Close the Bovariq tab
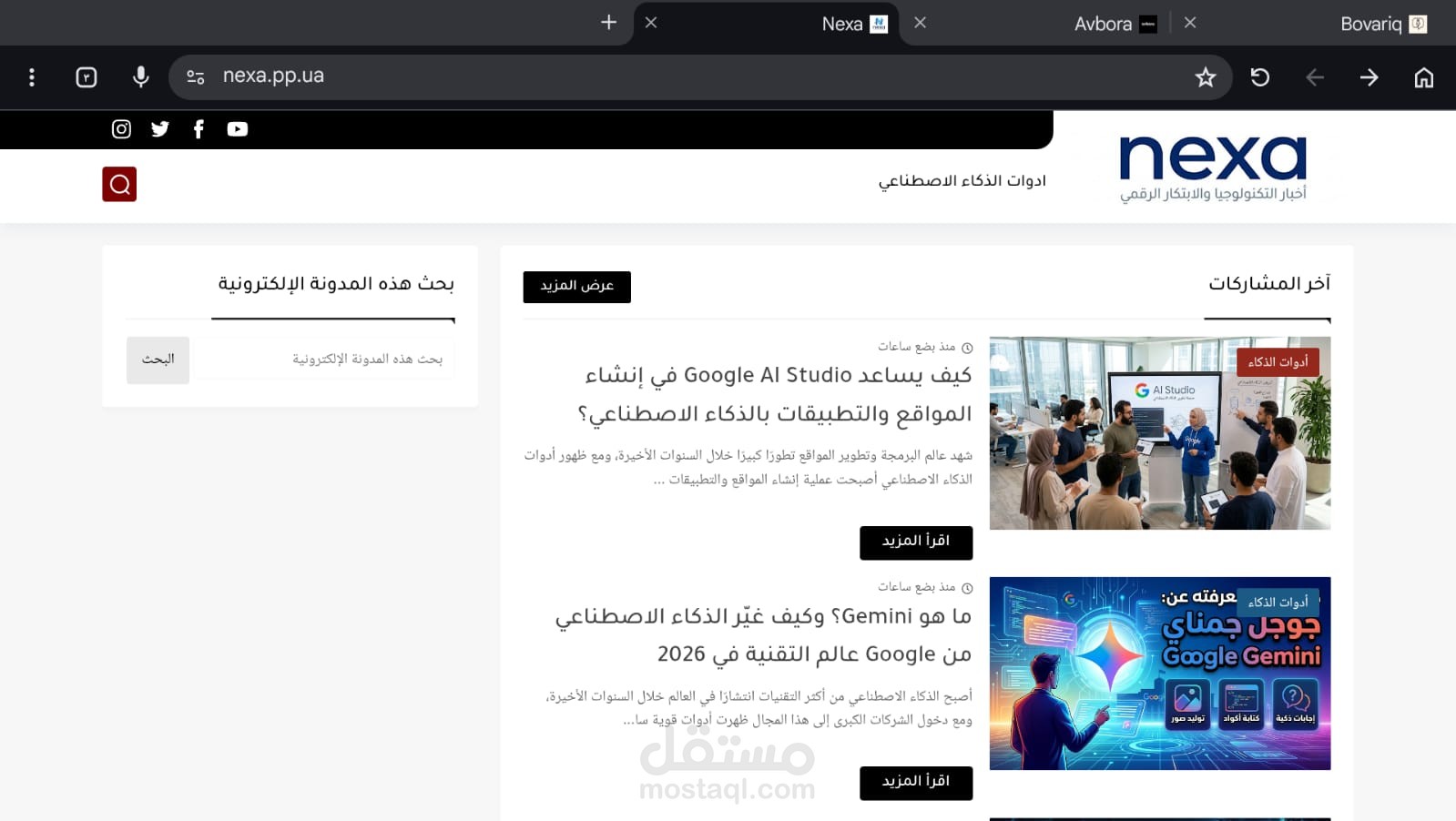The image size is (1456, 821). coord(1190,23)
